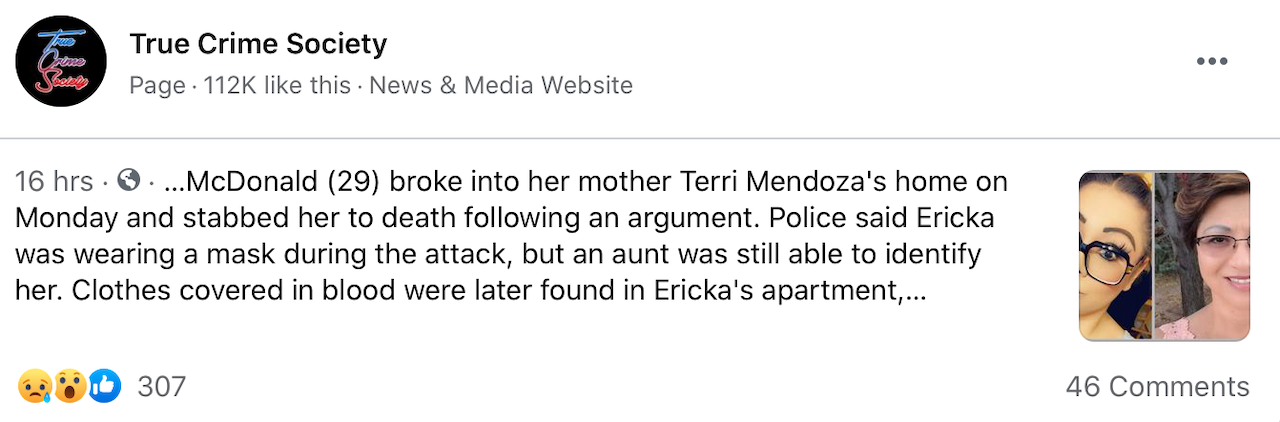
Task: Click the globe public visibility icon
Action: [128, 182]
